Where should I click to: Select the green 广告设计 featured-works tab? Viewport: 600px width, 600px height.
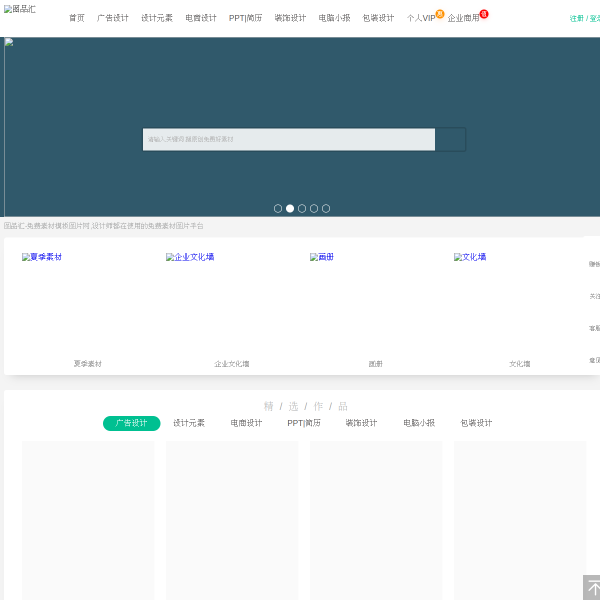pyautogui.click(x=132, y=423)
